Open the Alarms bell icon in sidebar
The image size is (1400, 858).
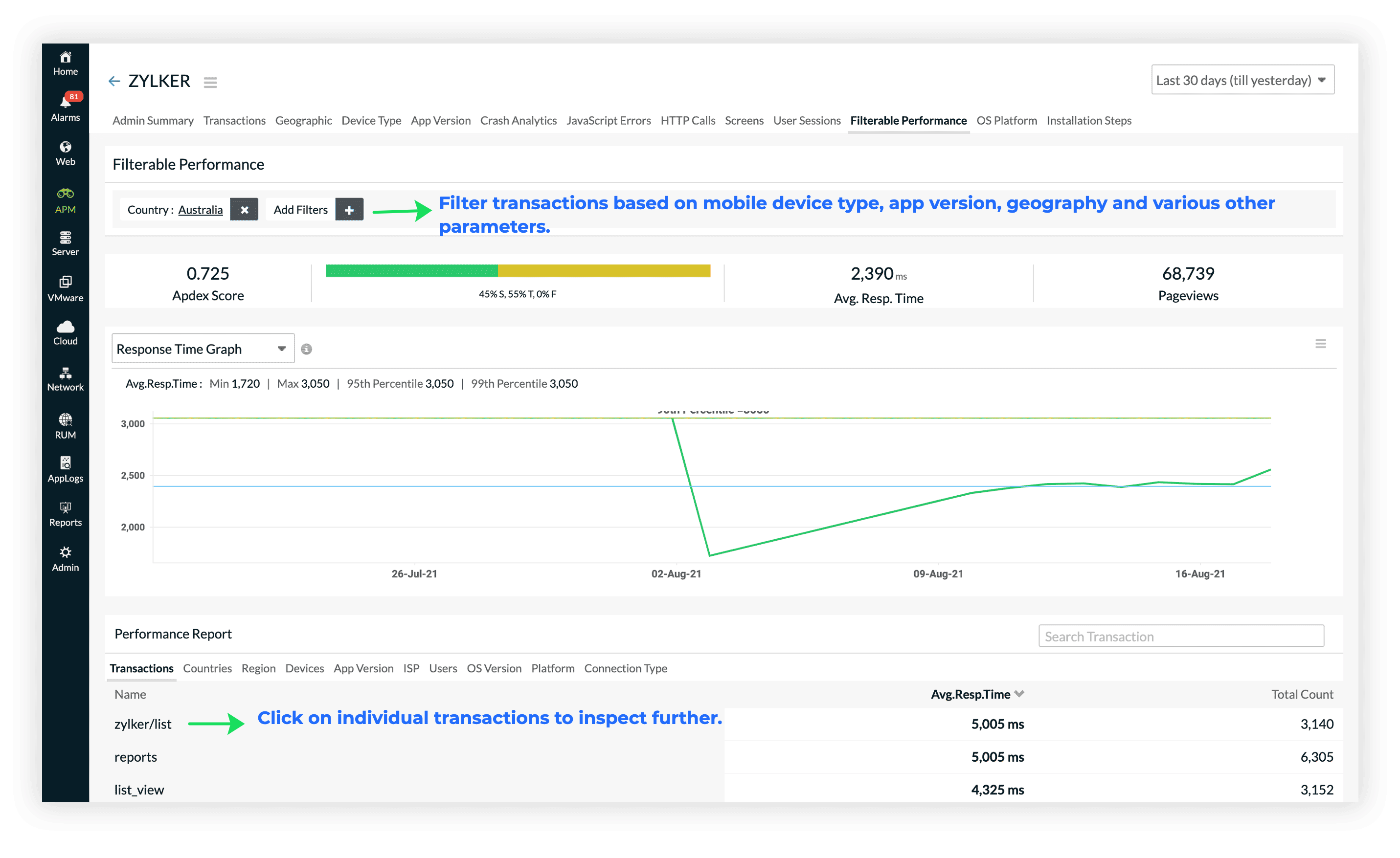(x=66, y=102)
